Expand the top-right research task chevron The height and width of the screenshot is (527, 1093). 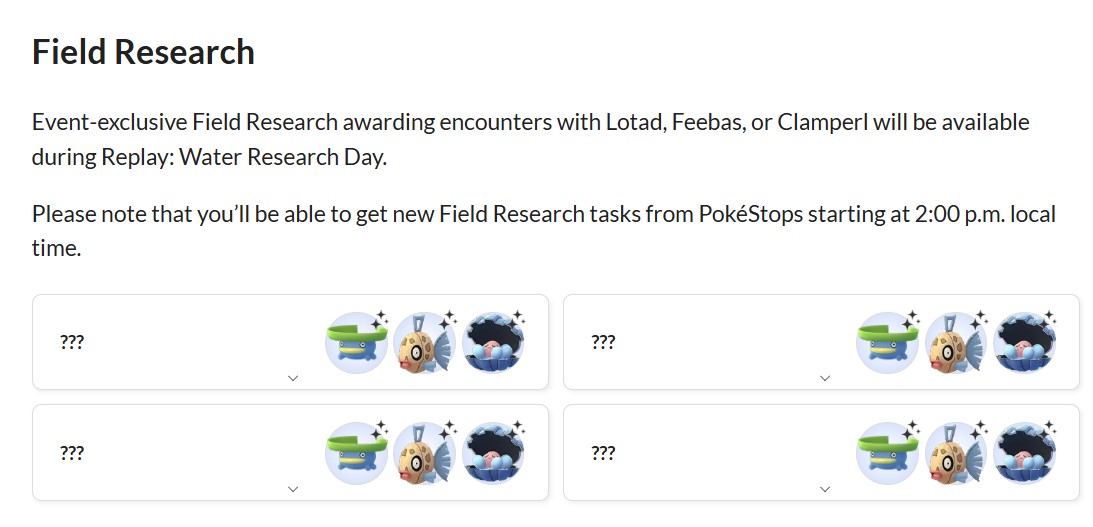point(824,378)
